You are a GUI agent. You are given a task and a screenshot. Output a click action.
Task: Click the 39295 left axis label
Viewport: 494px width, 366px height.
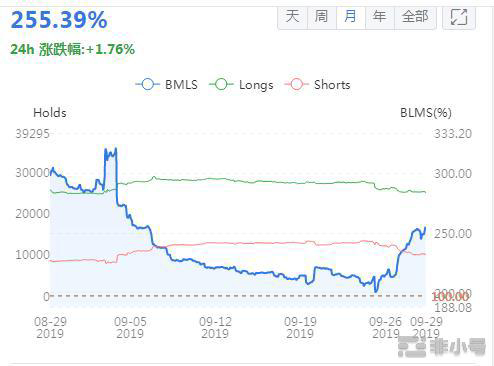[32, 134]
